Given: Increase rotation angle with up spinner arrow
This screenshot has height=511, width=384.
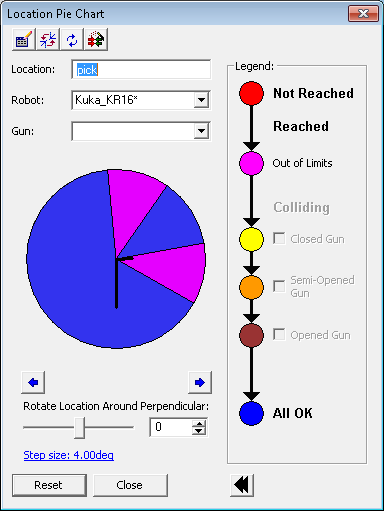Looking at the screenshot, I should point(199,424).
